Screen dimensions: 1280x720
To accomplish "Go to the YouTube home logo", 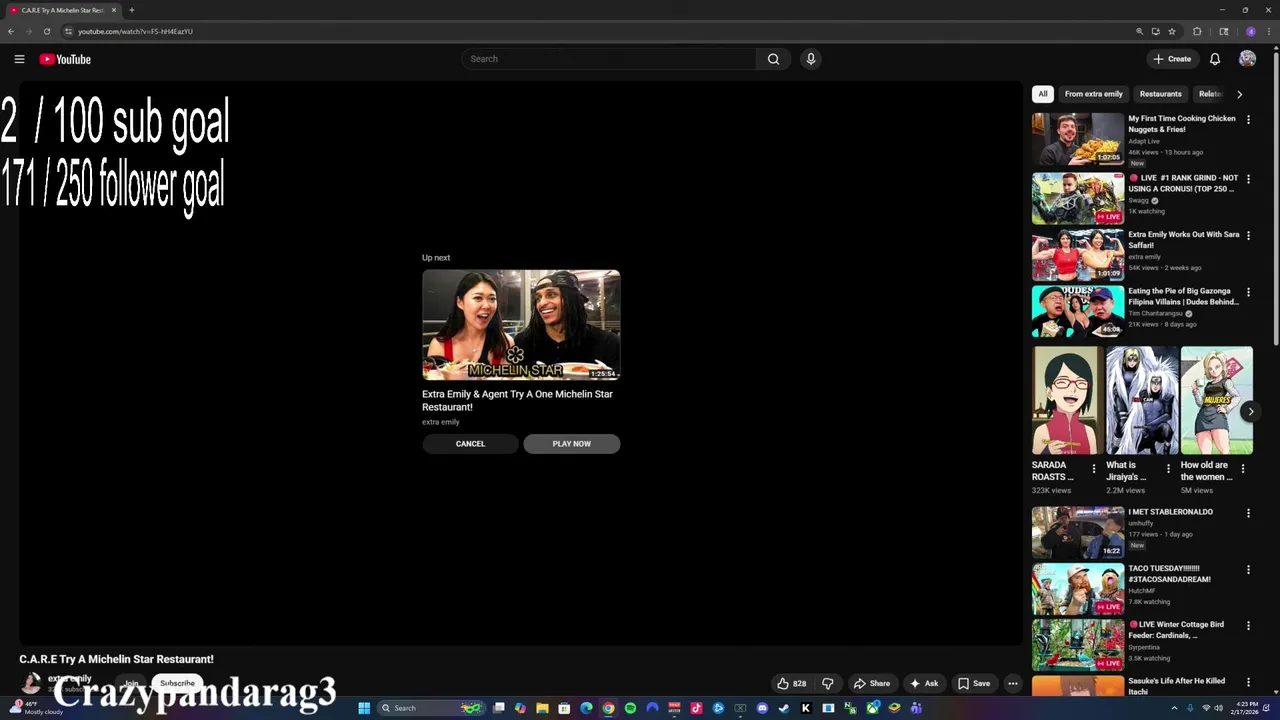I will (65, 59).
